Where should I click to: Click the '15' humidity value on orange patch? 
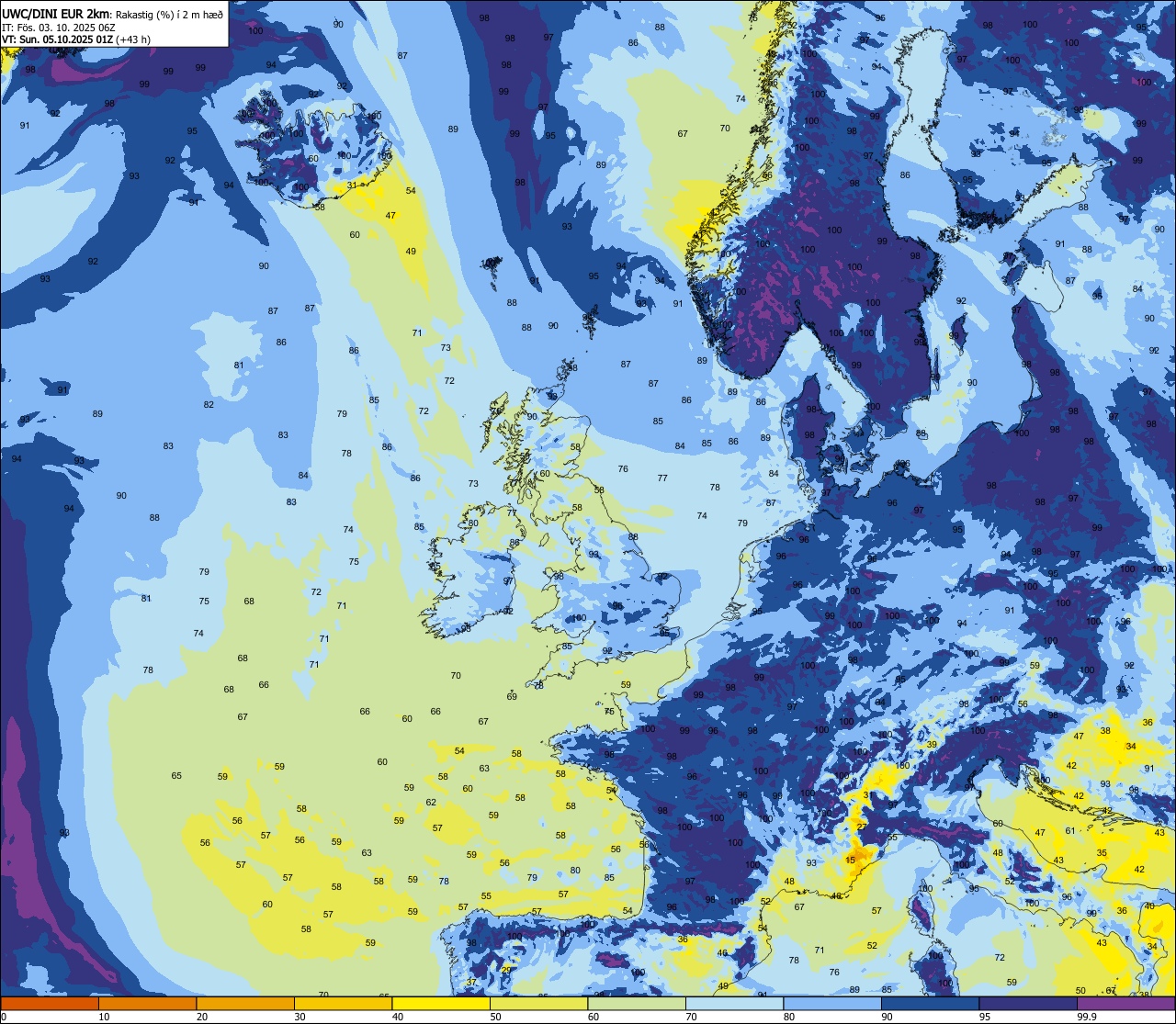coord(851,861)
